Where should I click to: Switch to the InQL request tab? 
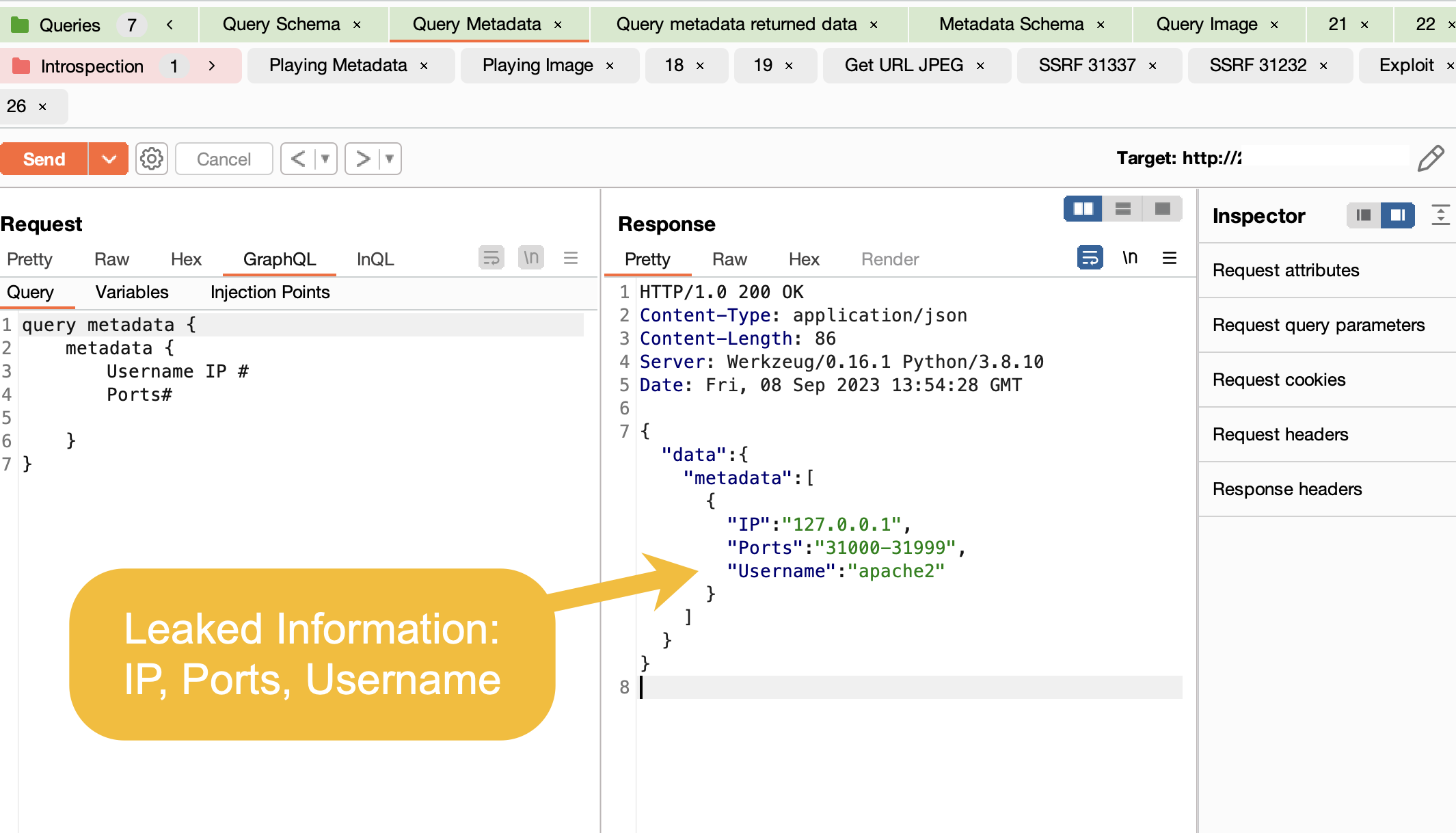tap(375, 259)
